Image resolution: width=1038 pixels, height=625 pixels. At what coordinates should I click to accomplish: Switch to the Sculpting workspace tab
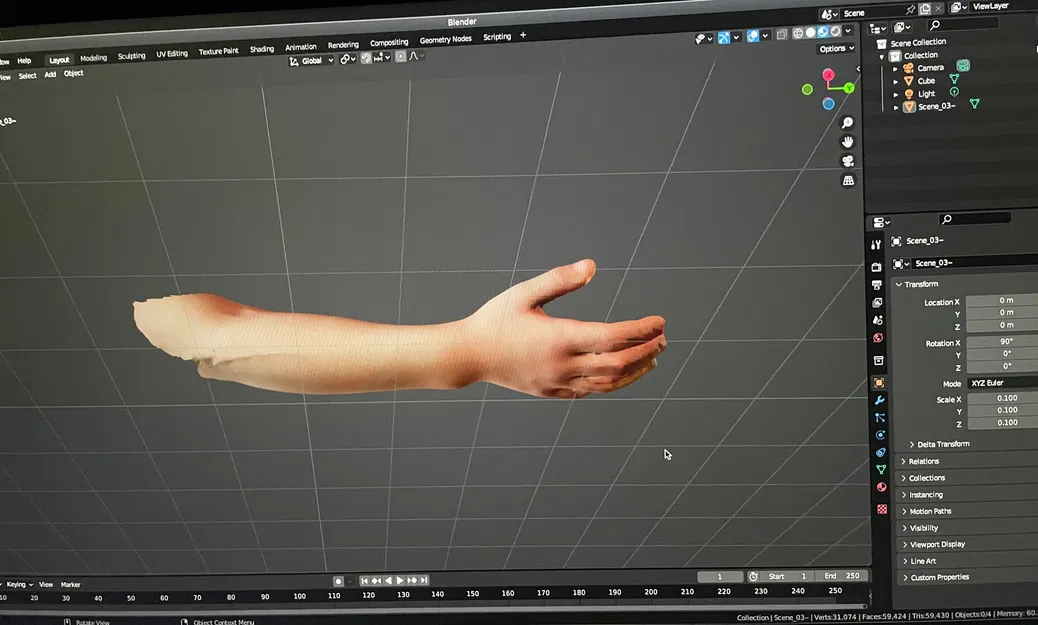point(131,56)
